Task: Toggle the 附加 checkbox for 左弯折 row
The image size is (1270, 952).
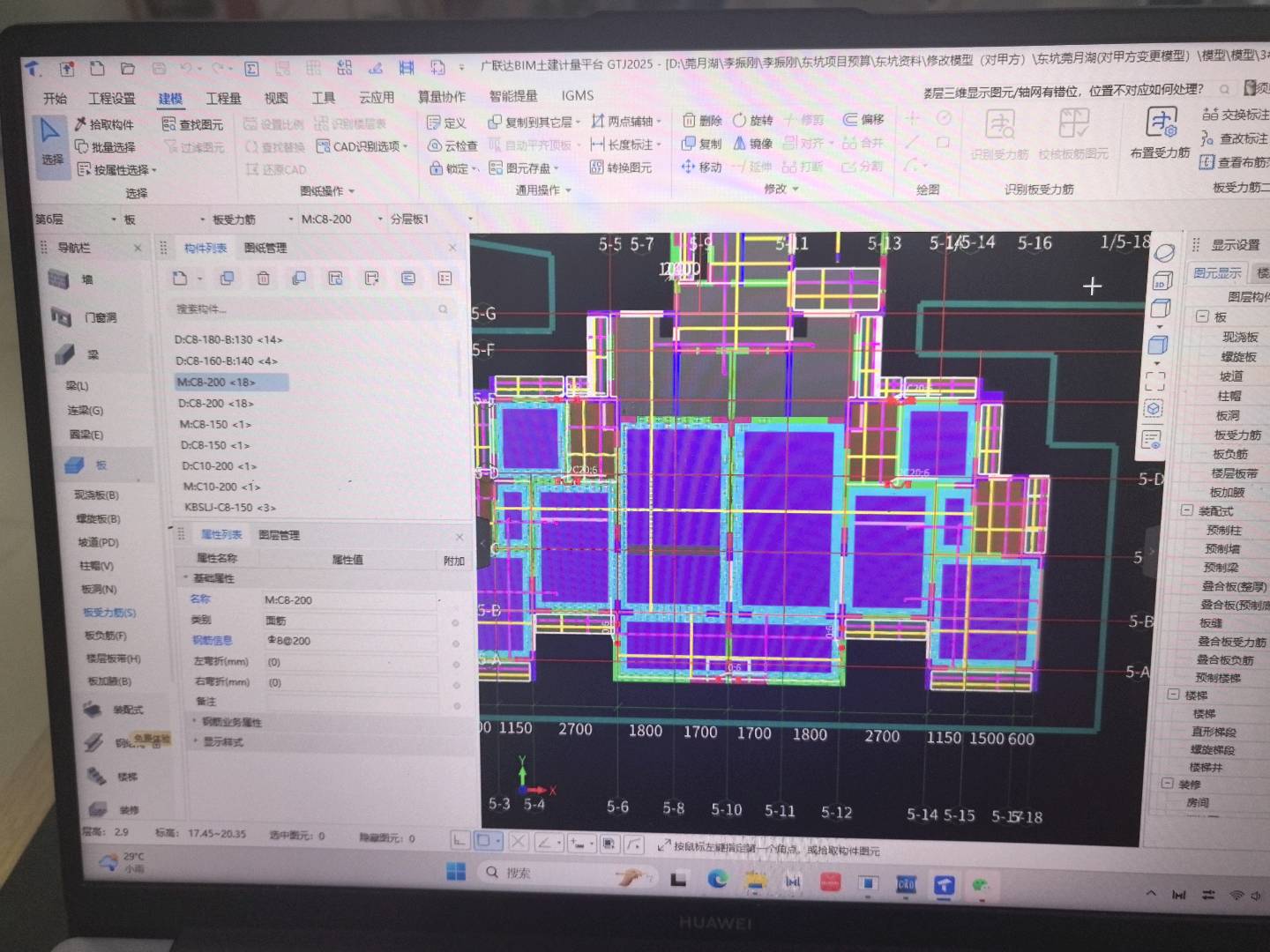Action: [456, 663]
